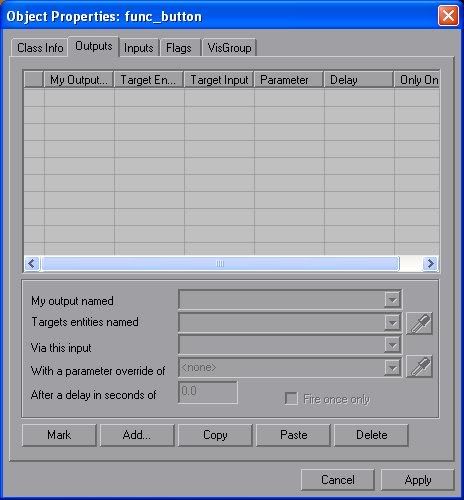Image resolution: width=464 pixels, height=500 pixels.
Task: Open the My output named dropdown
Action: tap(392, 299)
